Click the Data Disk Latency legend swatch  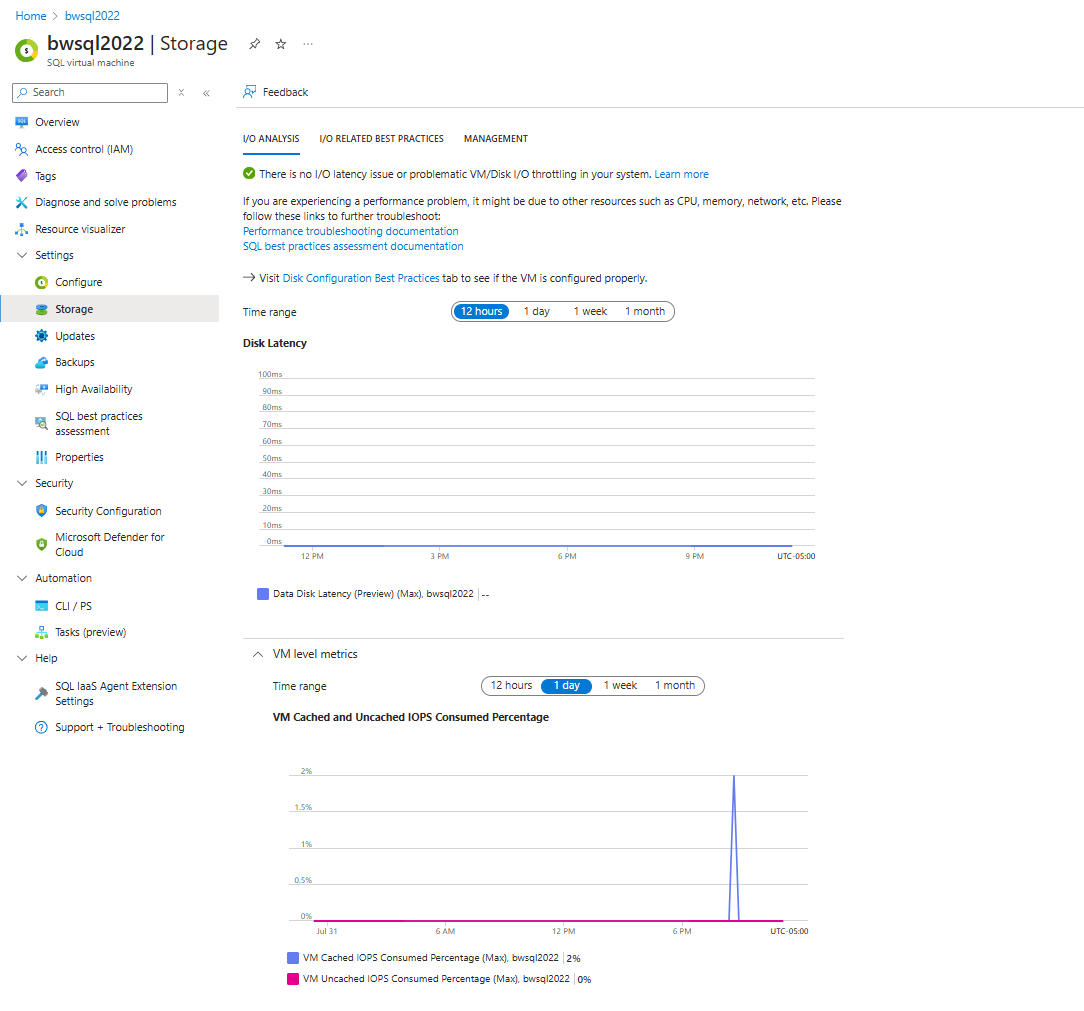tap(263, 594)
